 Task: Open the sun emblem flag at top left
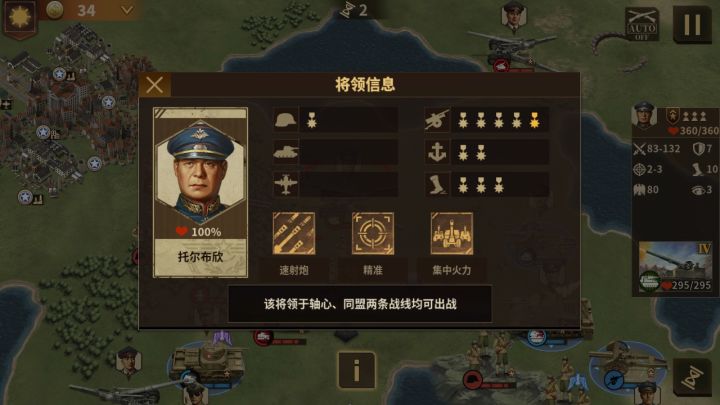pyautogui.click(x=19, y=18)
